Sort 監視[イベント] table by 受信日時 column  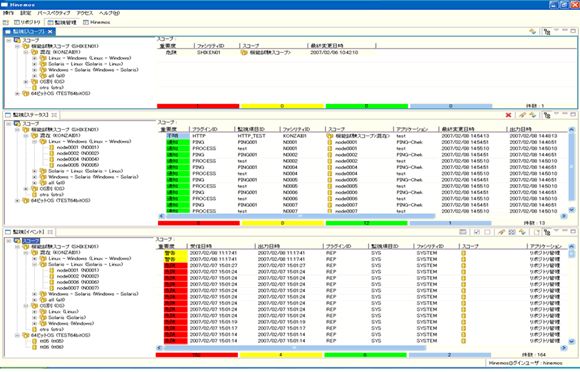tap(221, 246)
